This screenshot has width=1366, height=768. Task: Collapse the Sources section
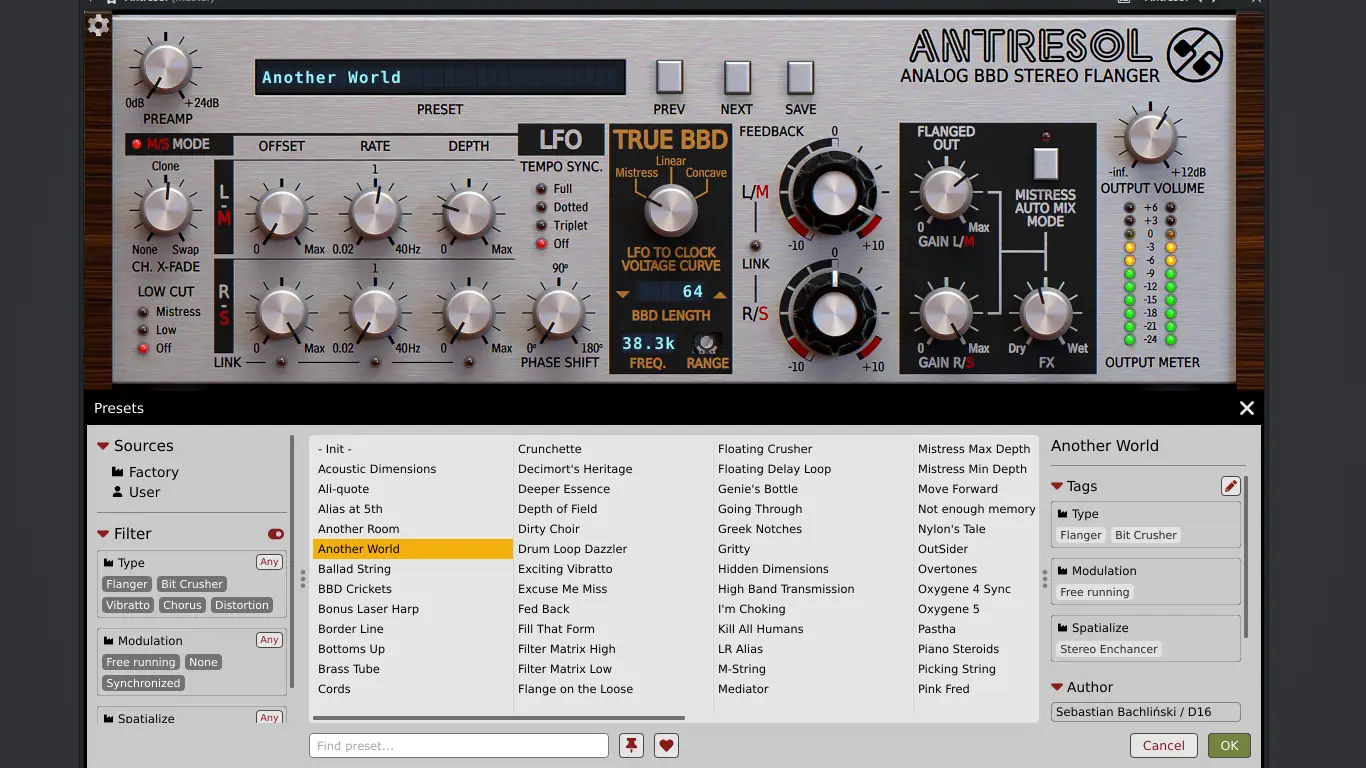point(103,446)
